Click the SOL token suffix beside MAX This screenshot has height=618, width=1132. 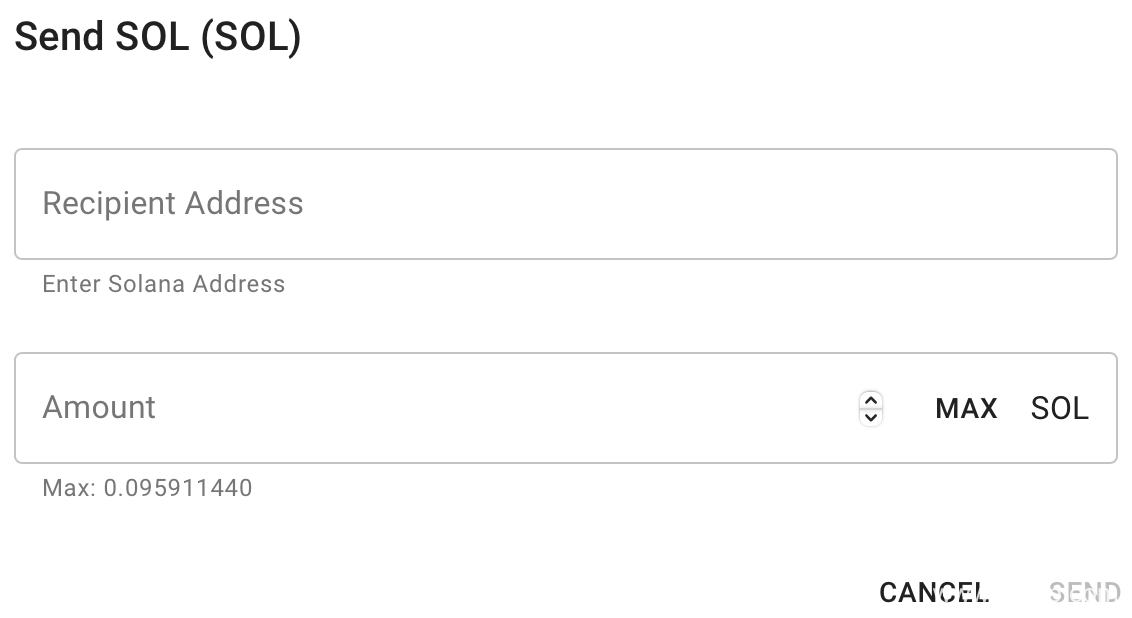pyautogui.click(x=1059, y=408)
